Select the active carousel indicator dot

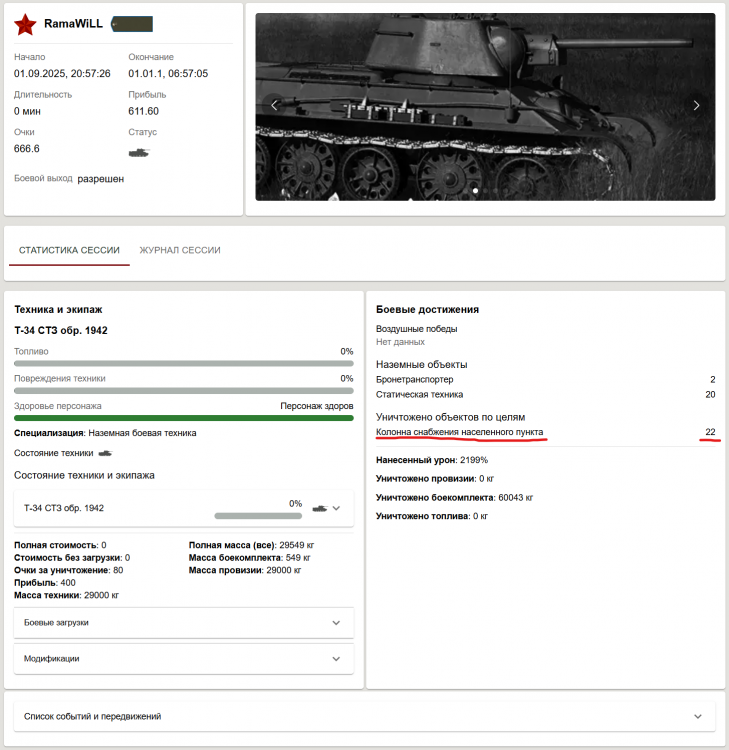pyautogui.click(x=475, y=189)
